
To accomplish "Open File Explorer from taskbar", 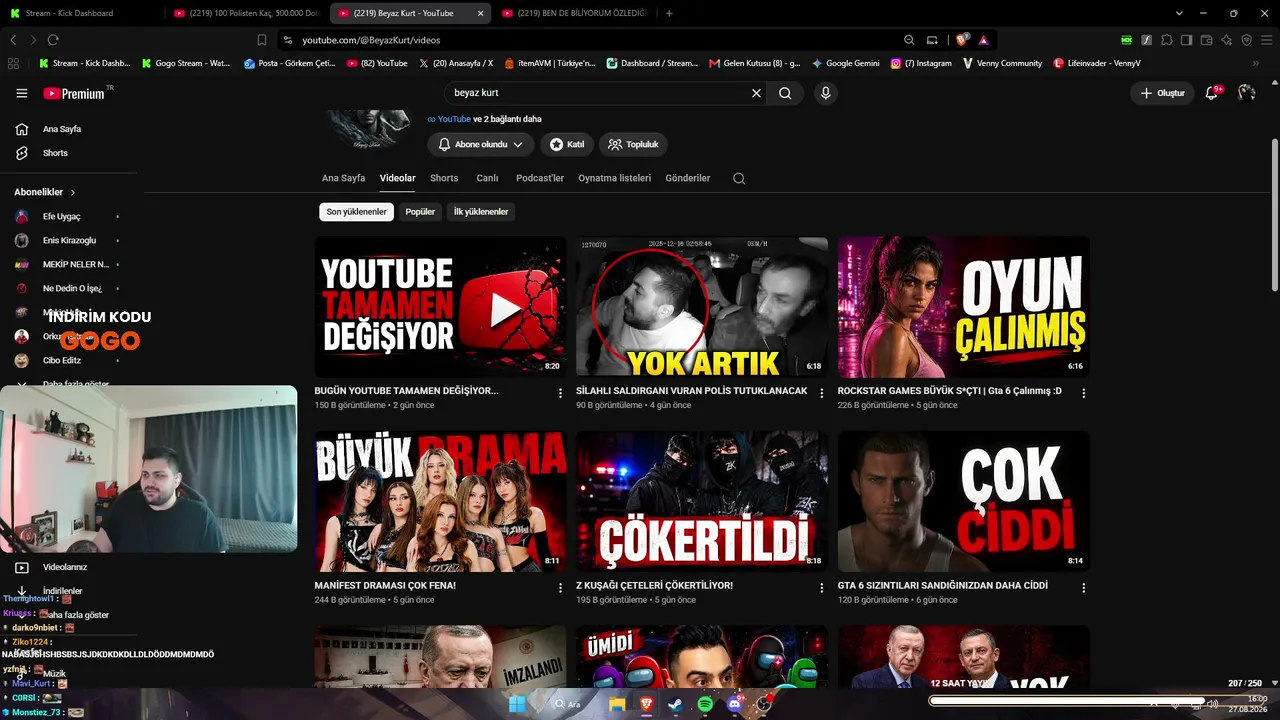I will point(617,704).
